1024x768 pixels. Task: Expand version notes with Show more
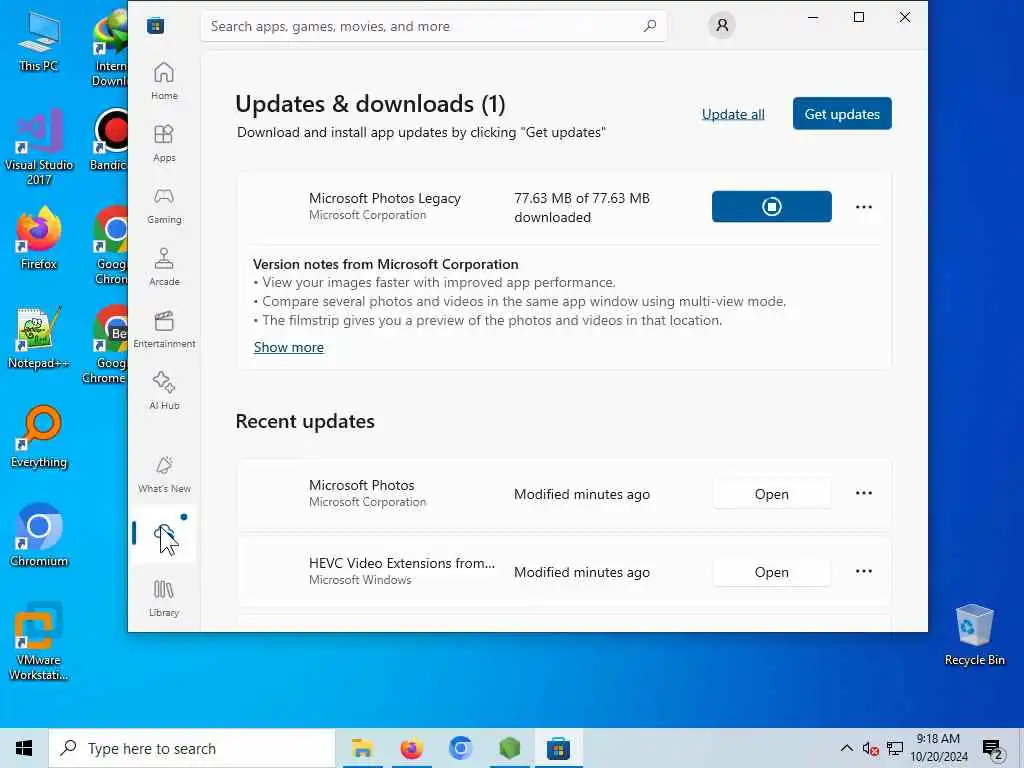click(x=289, y=347)
